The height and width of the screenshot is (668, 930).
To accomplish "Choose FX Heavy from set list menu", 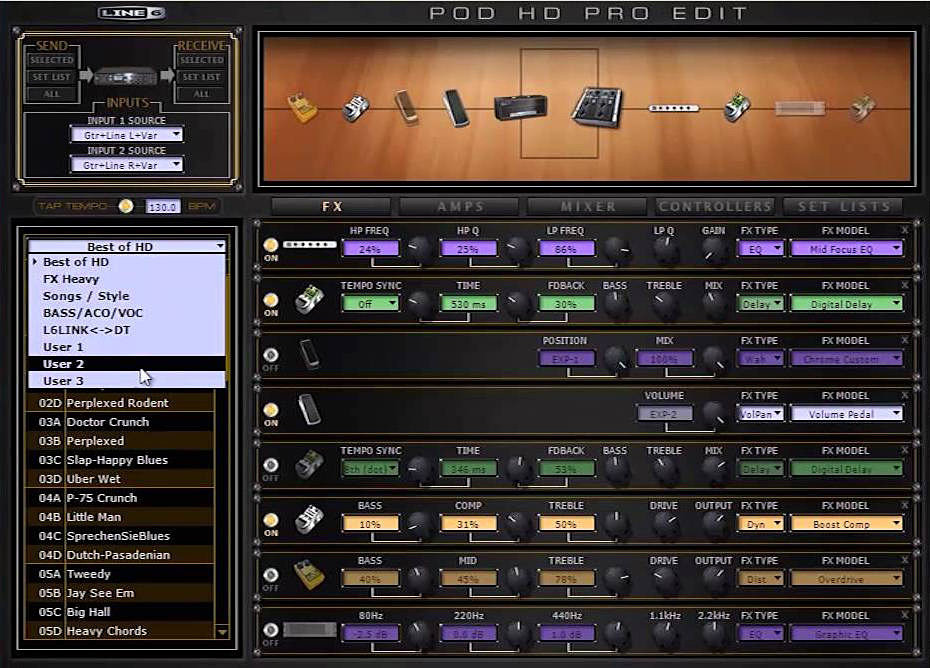I will click(126, 279).
